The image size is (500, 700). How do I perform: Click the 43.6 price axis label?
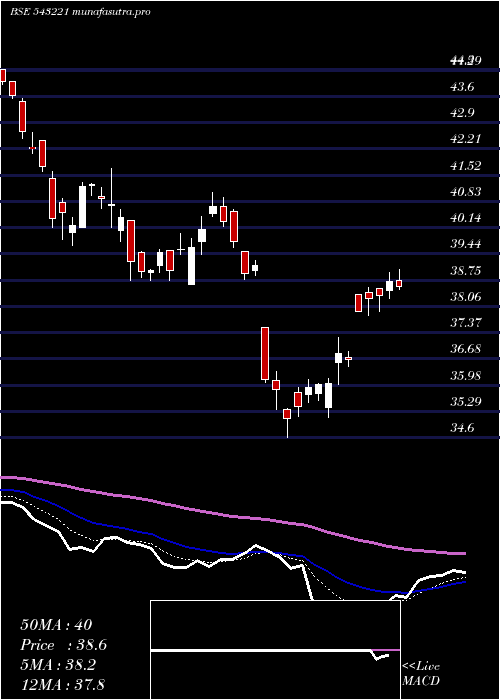(x=462, y=87)
